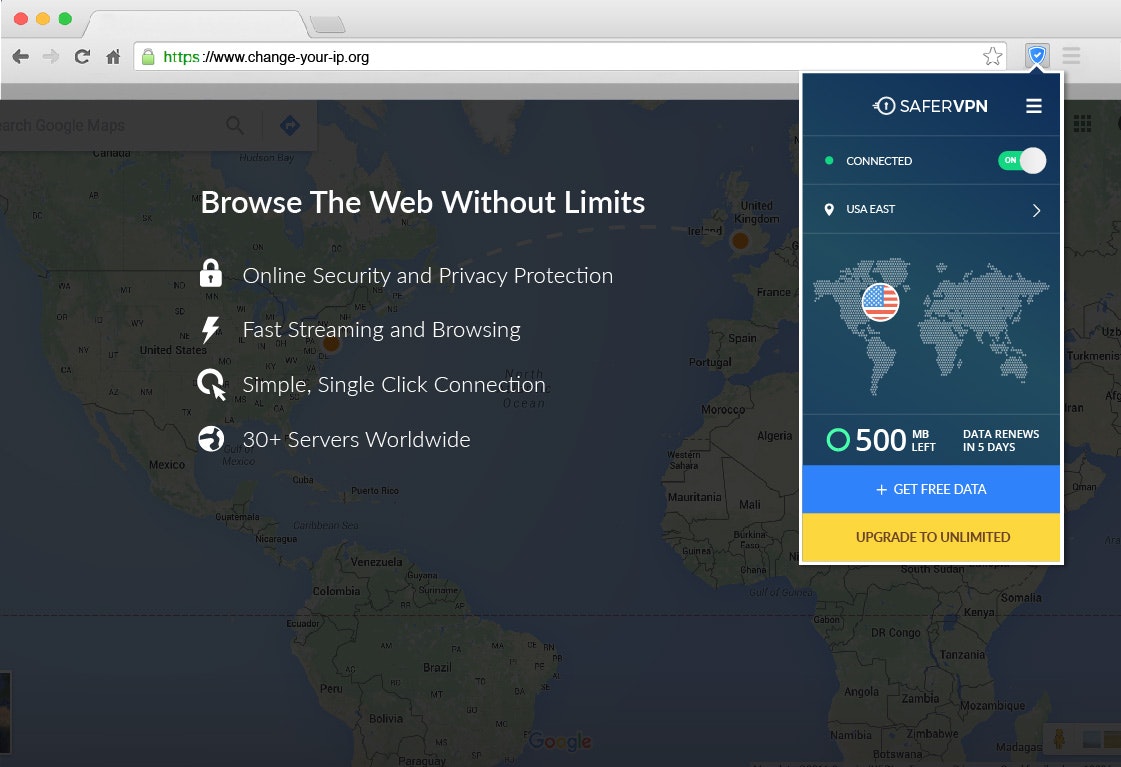This screenshot has height=767, width=1121.
Task: Click the green padlock in address bar
Action: point(148,56)
